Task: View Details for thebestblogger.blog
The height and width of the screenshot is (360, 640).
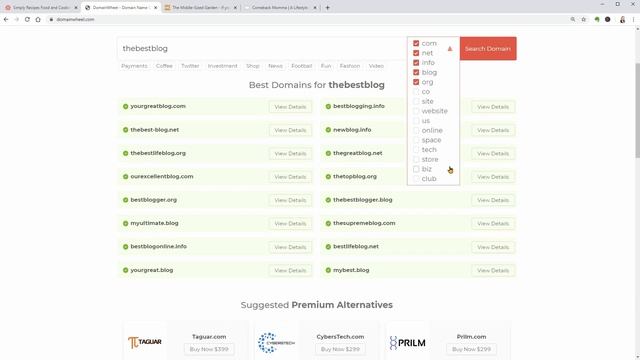Action: (493, 200)
